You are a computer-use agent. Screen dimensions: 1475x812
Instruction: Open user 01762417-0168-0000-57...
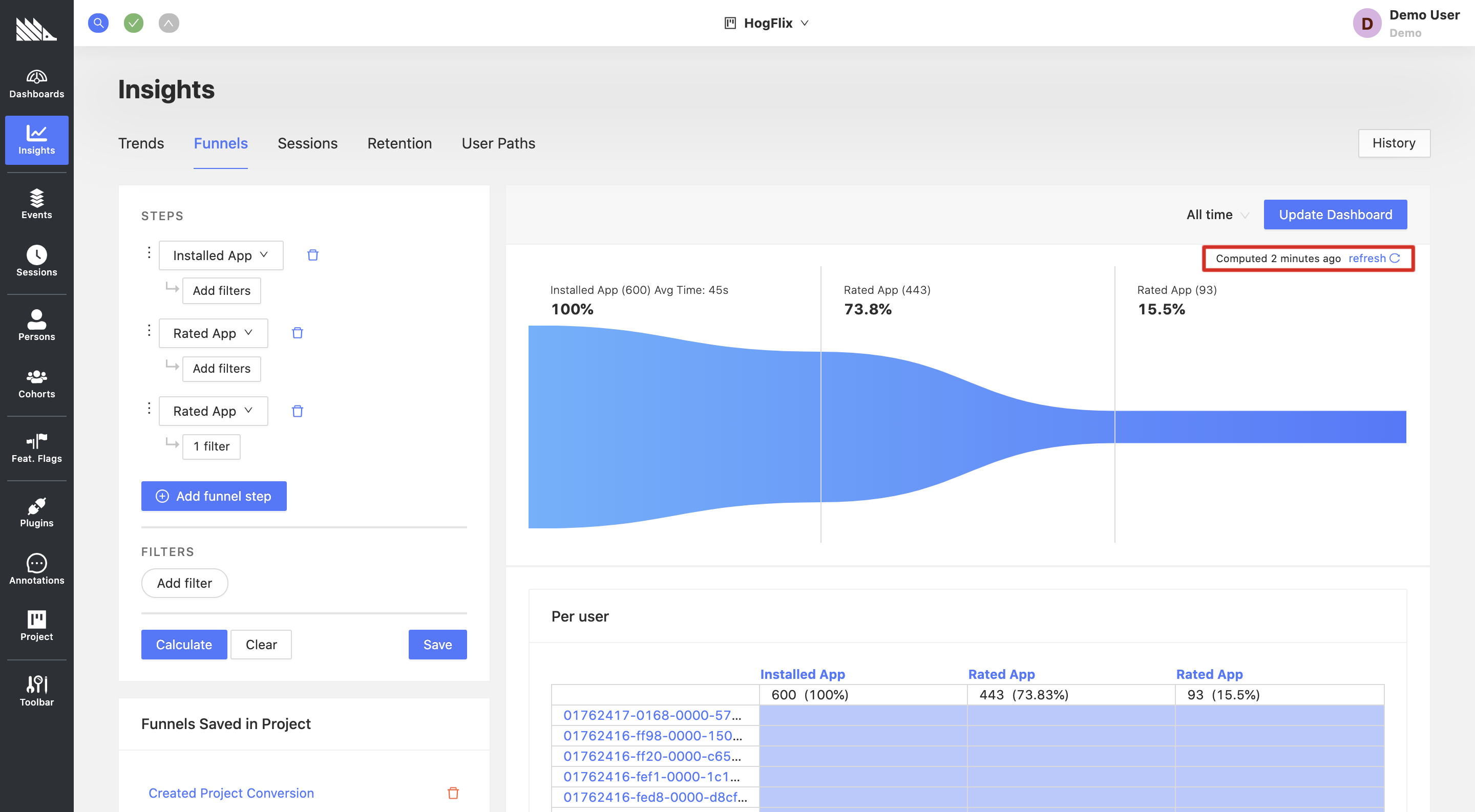click(x=652, y=715)
